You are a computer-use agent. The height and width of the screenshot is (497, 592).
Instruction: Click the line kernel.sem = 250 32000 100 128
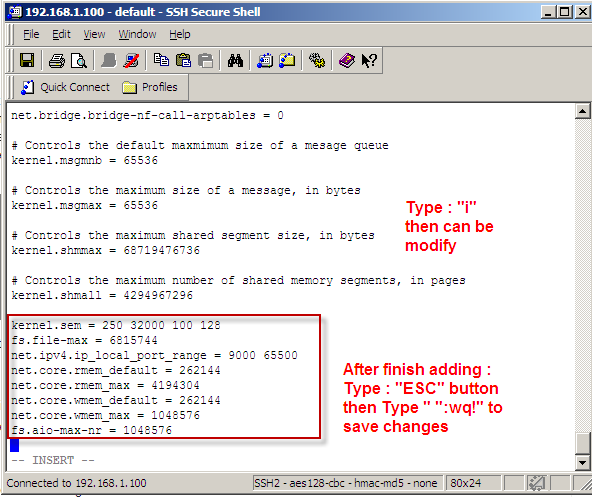(116, 325)
